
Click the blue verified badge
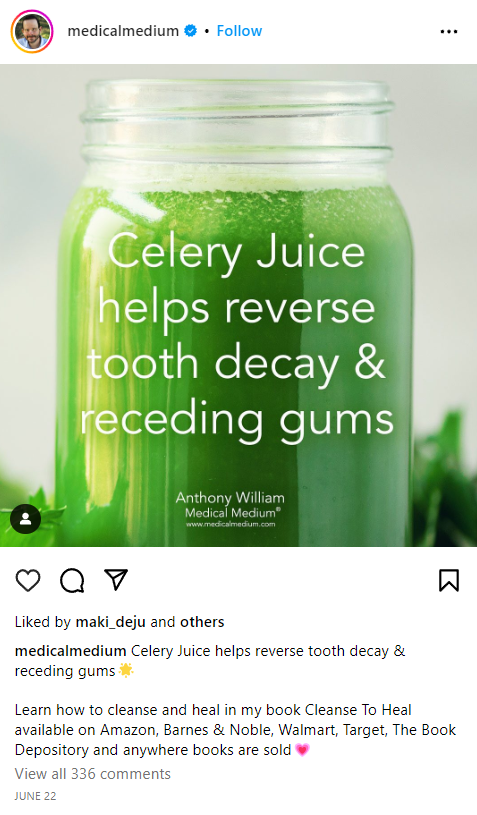tap(191, 31)
